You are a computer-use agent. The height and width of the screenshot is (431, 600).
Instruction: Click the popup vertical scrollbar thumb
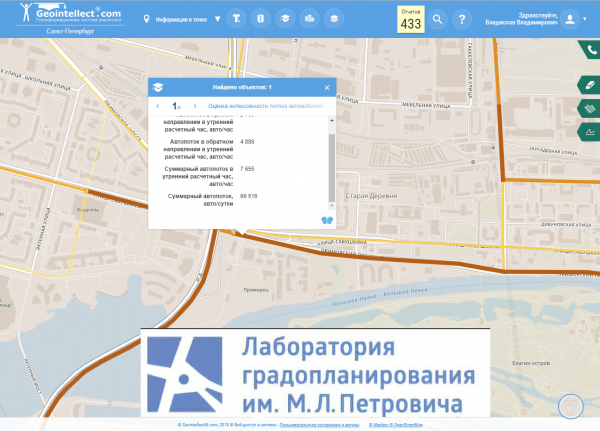tap(332, 168)
